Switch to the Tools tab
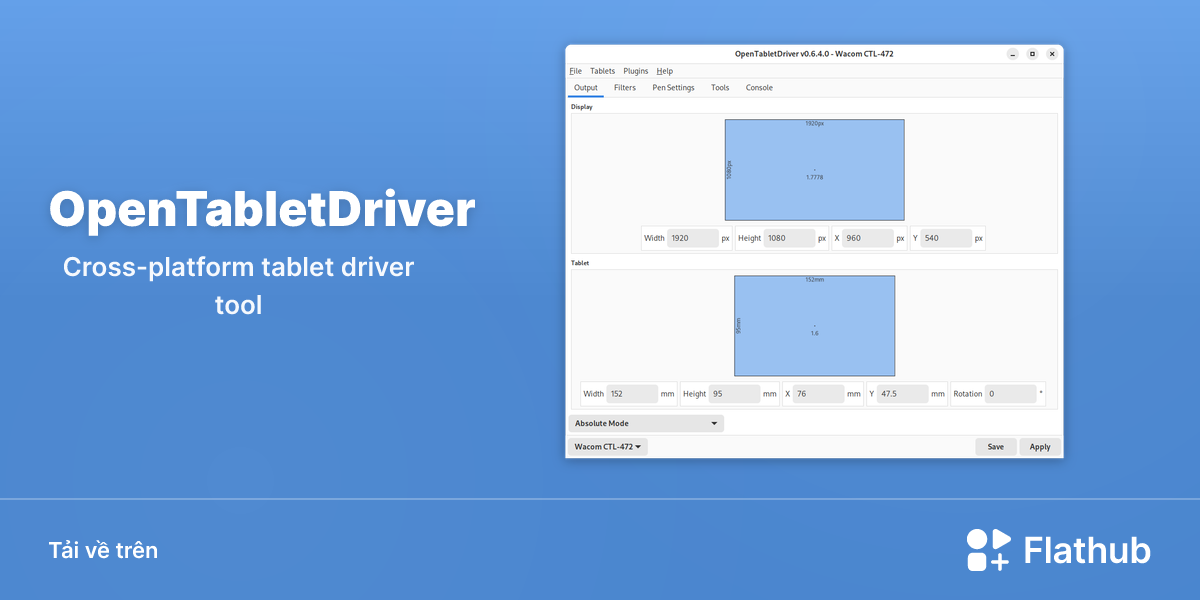This screenshot has height=600, width=1200. point(720,88)
